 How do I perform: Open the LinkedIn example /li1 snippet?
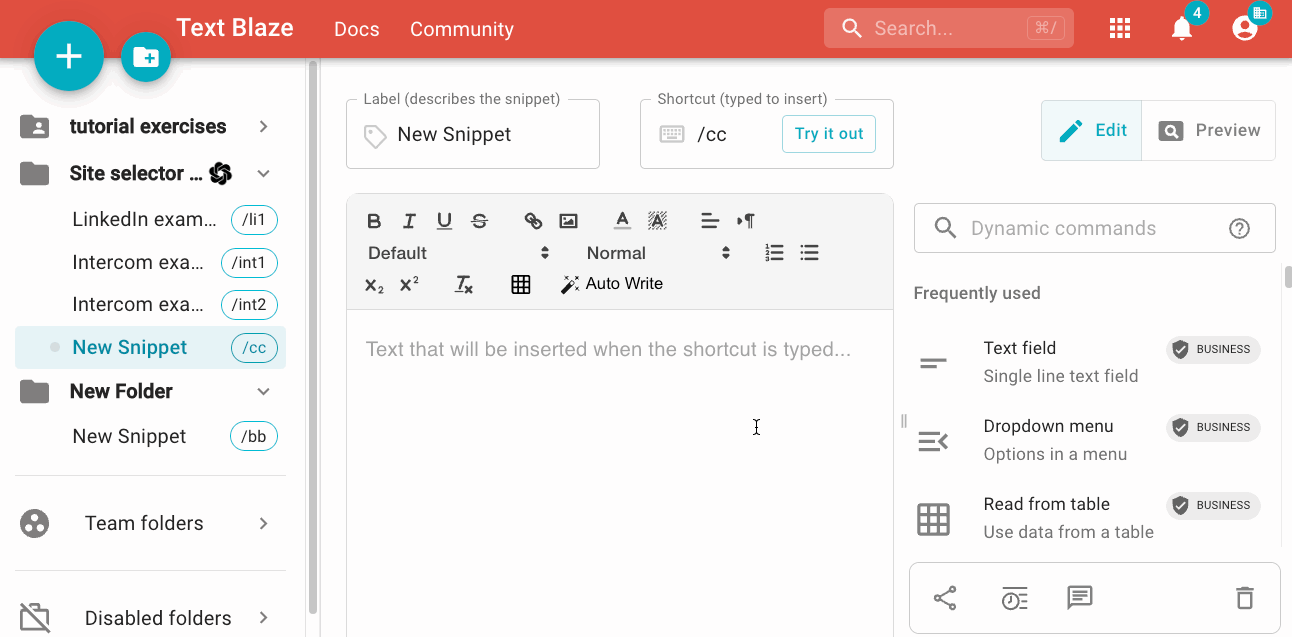150,220
